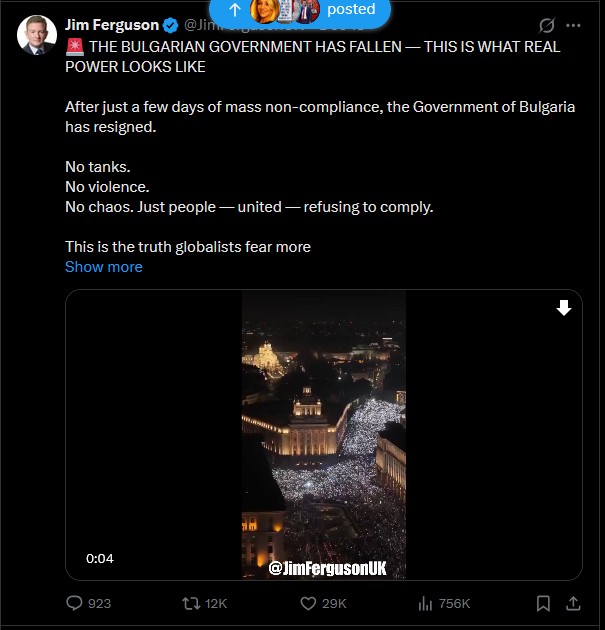Click the reply comment icon

coord(74,603)
